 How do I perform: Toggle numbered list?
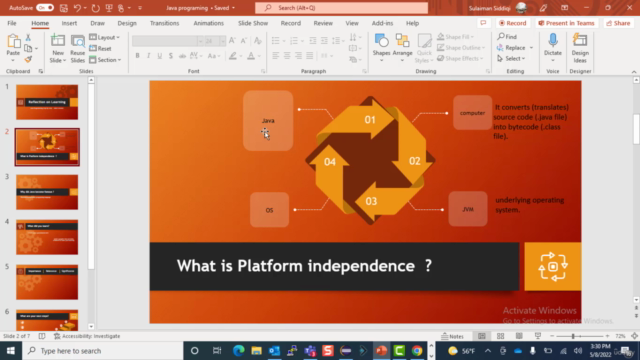[293, 40]
